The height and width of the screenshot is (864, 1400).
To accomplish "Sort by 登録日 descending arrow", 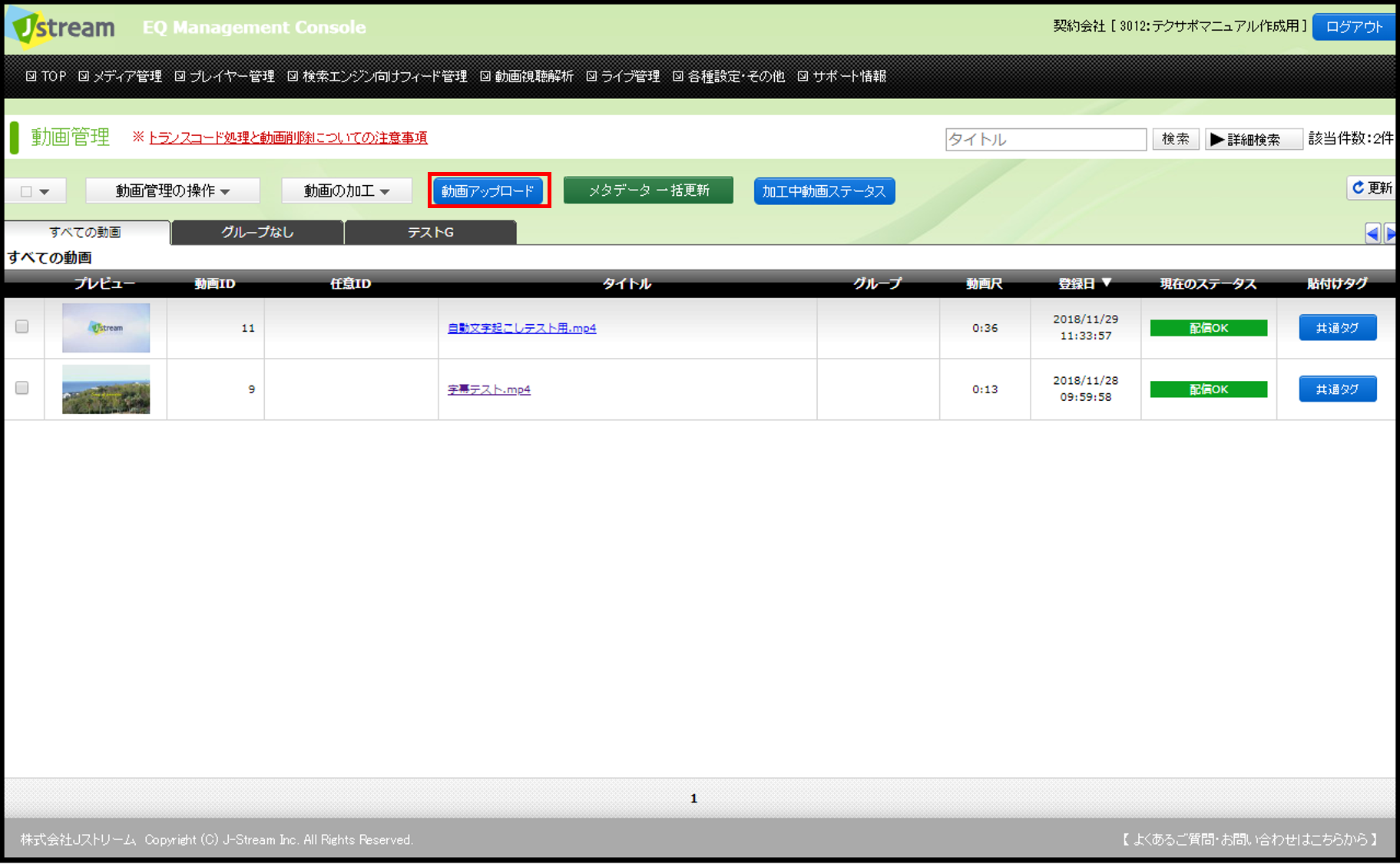I will pos(1106,283).
